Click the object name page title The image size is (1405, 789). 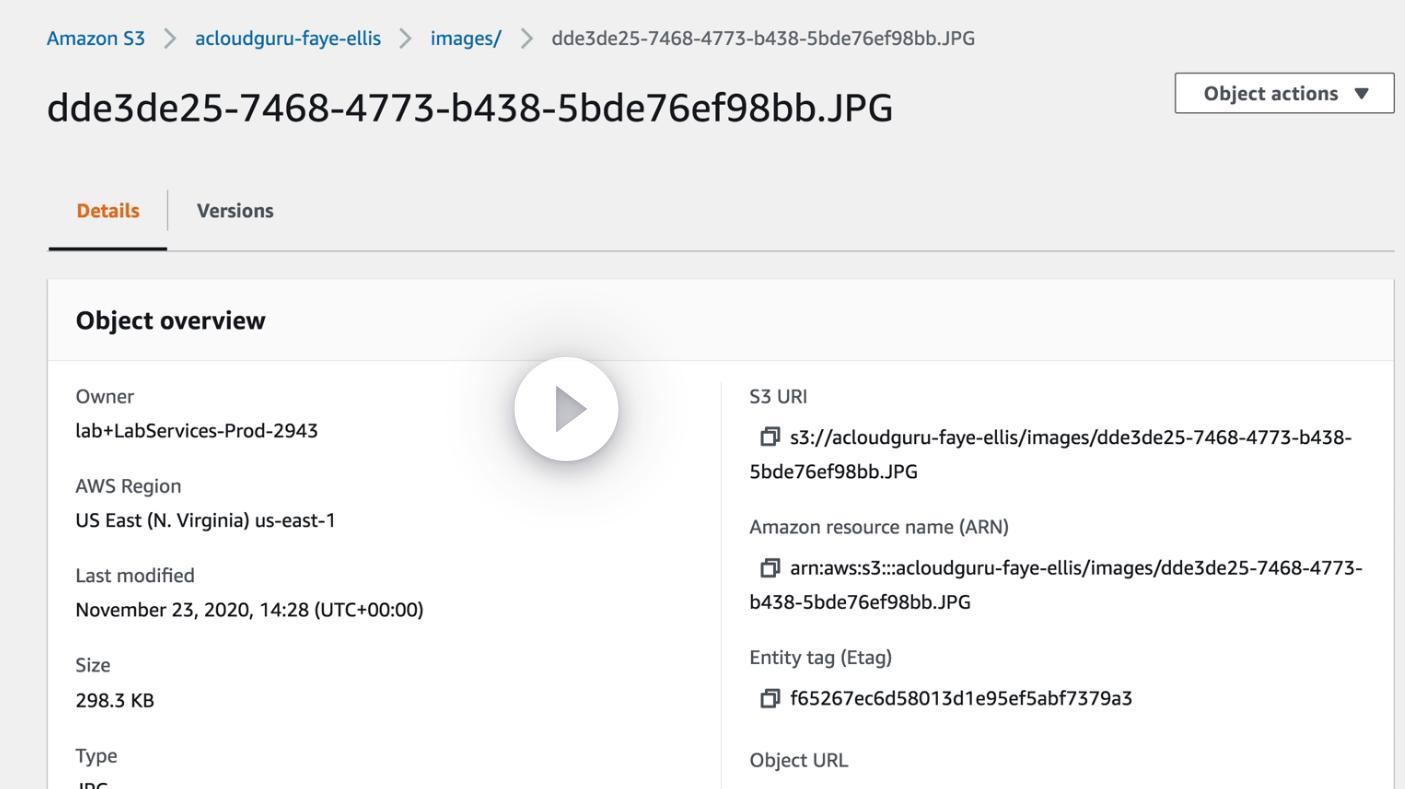tap(470, 108)
